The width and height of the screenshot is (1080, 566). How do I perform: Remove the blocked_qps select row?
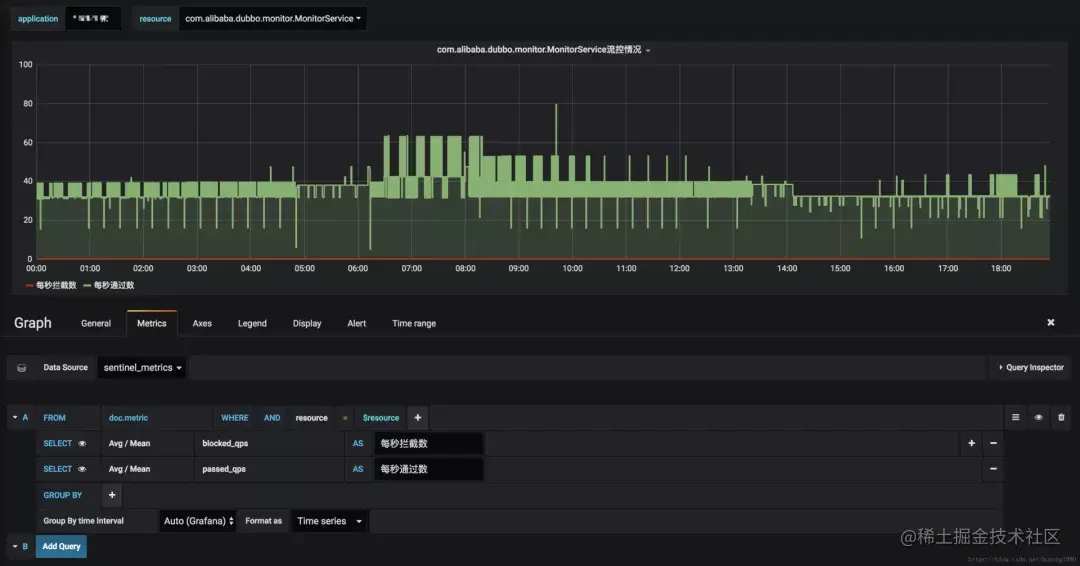993,443
